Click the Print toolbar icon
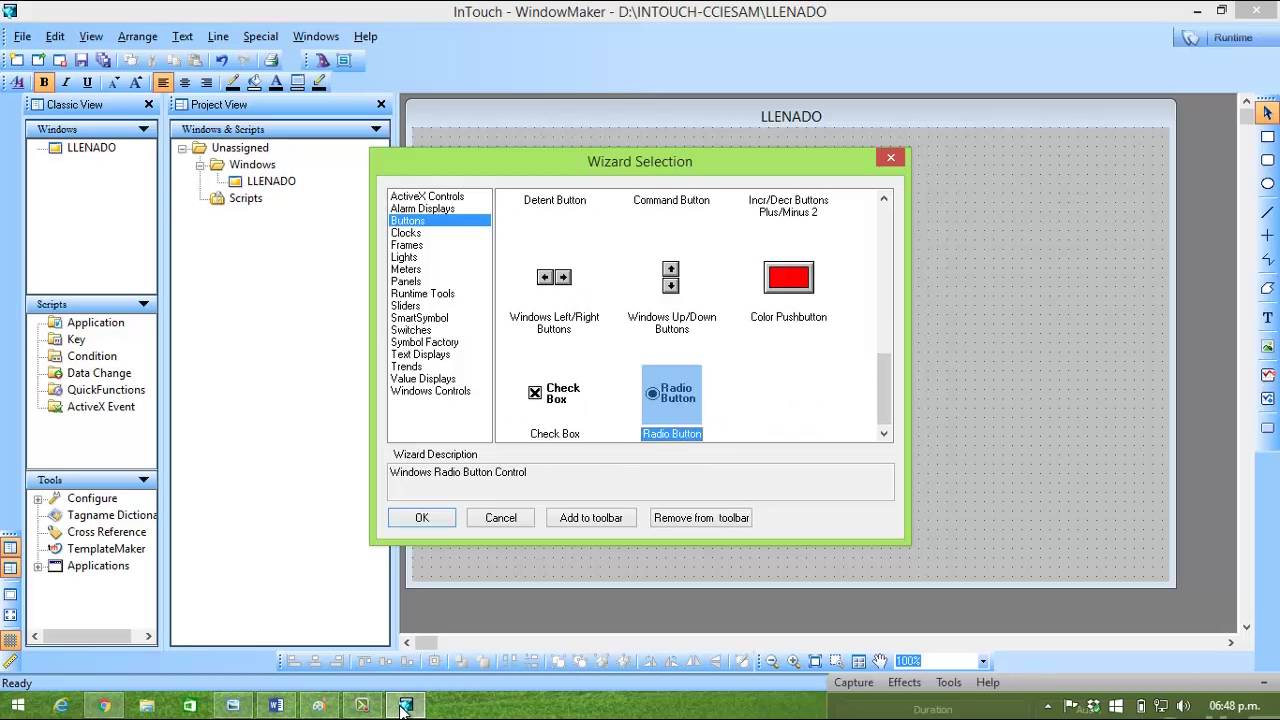1280x720 pixels. (x=271, y=60)
